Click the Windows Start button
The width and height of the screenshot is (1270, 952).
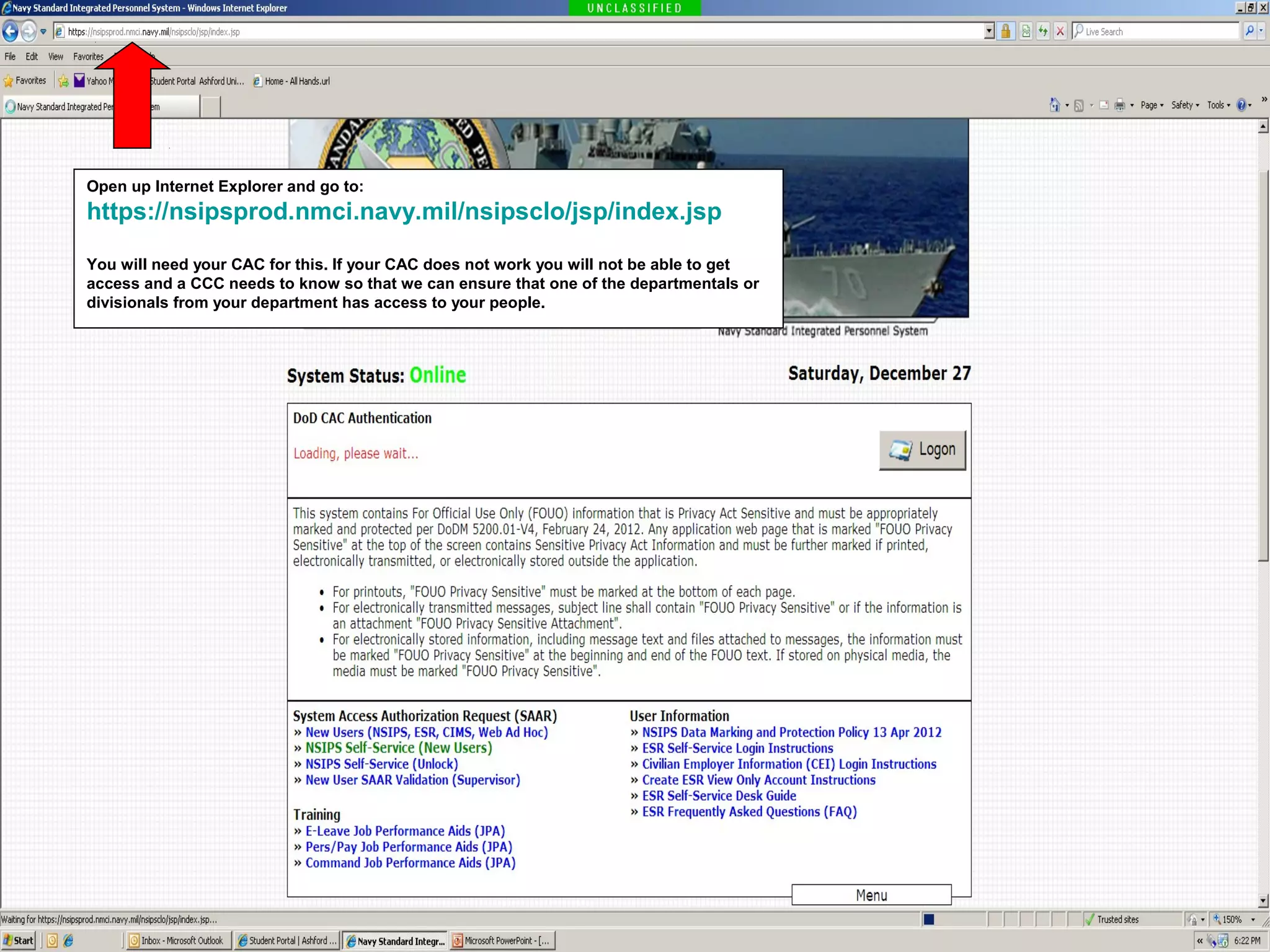coord(19,940)
